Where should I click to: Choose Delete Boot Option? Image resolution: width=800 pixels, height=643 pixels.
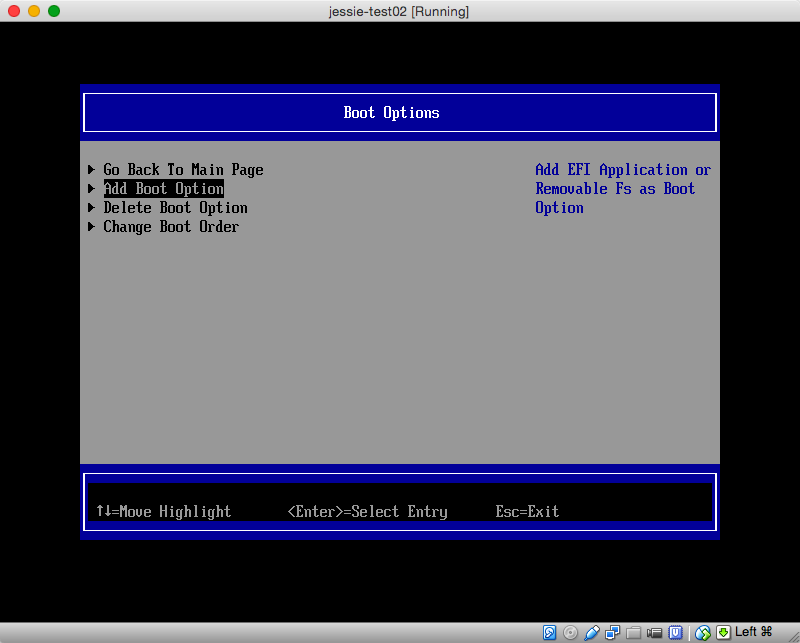pos(176,208)
